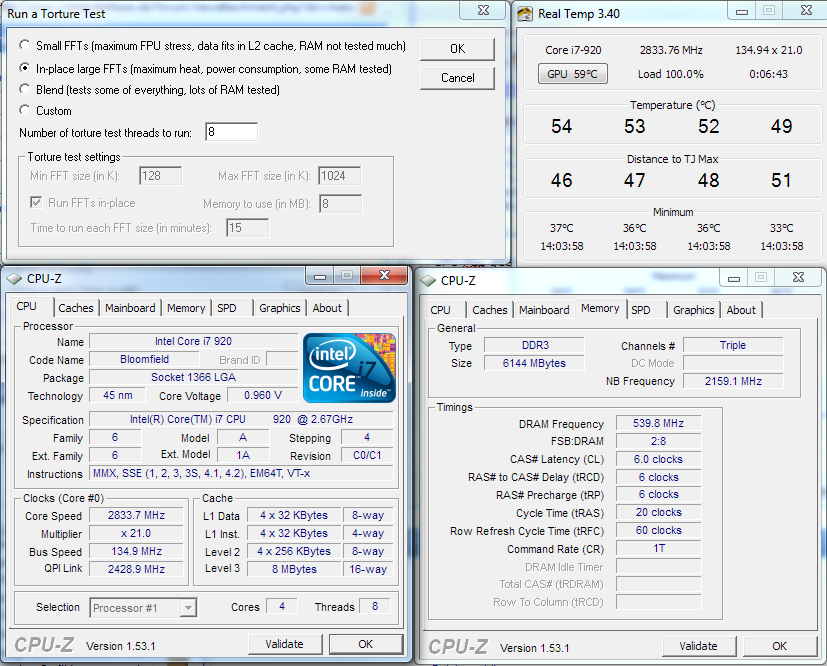
Task: Open Memory tab in left CPU-Z window
Action: pyautogui.click(x=186, y=308)
